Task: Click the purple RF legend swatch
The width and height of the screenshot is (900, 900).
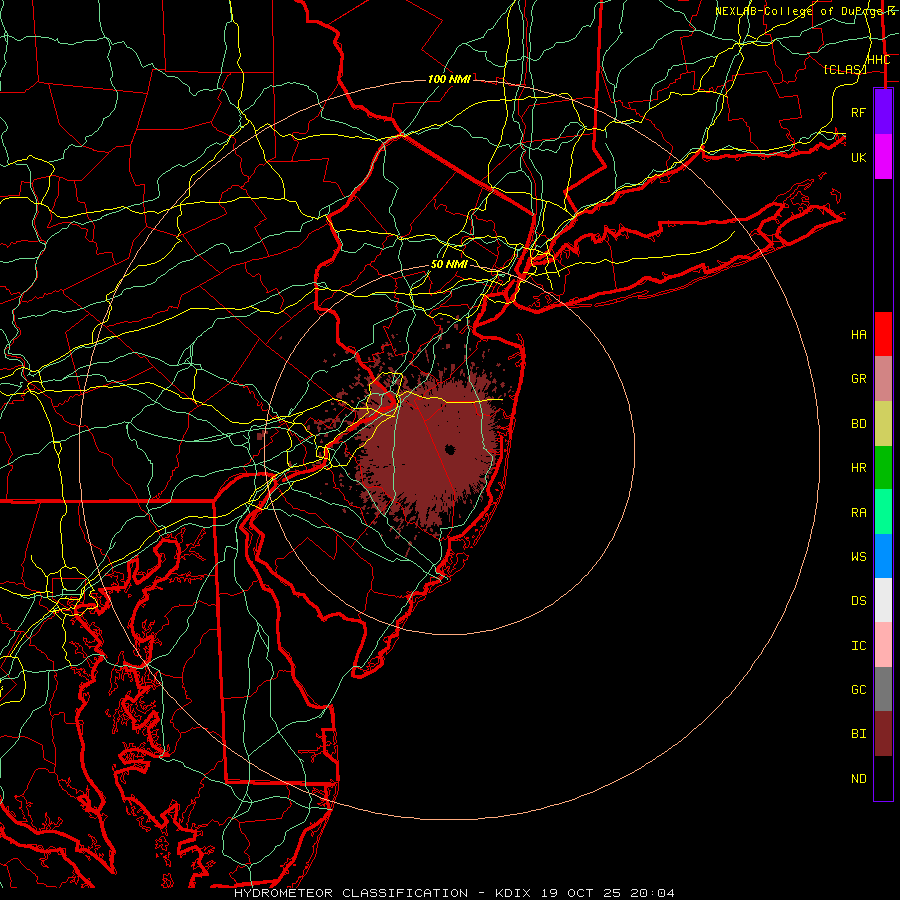Action: pyautogui.click(x=883, y=112)
